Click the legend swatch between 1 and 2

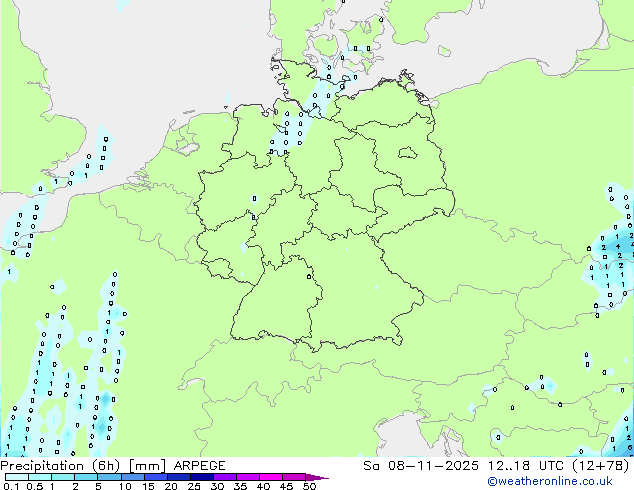click(63, 477)
